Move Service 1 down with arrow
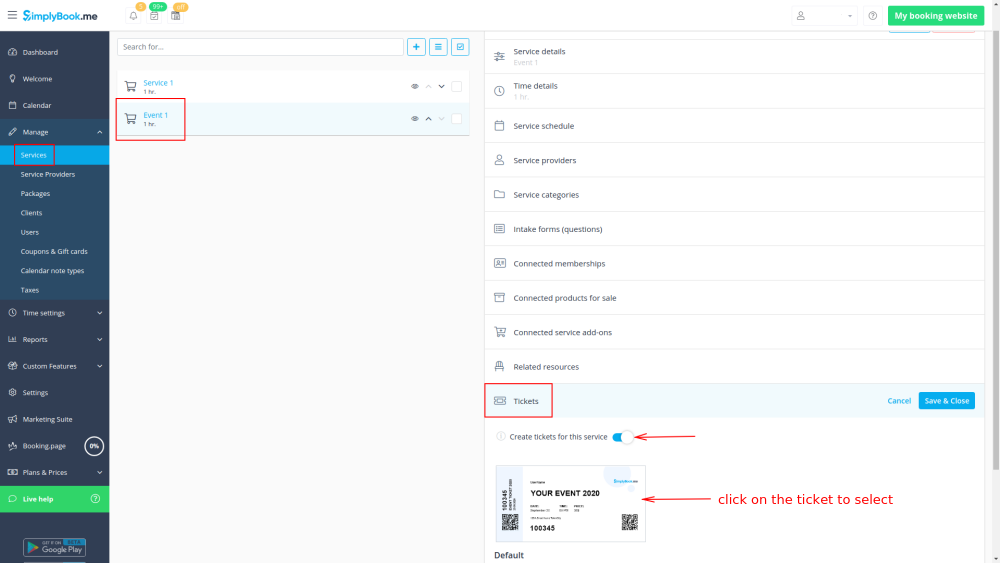This screenshot has width=1000, height=563. (441, 87)
